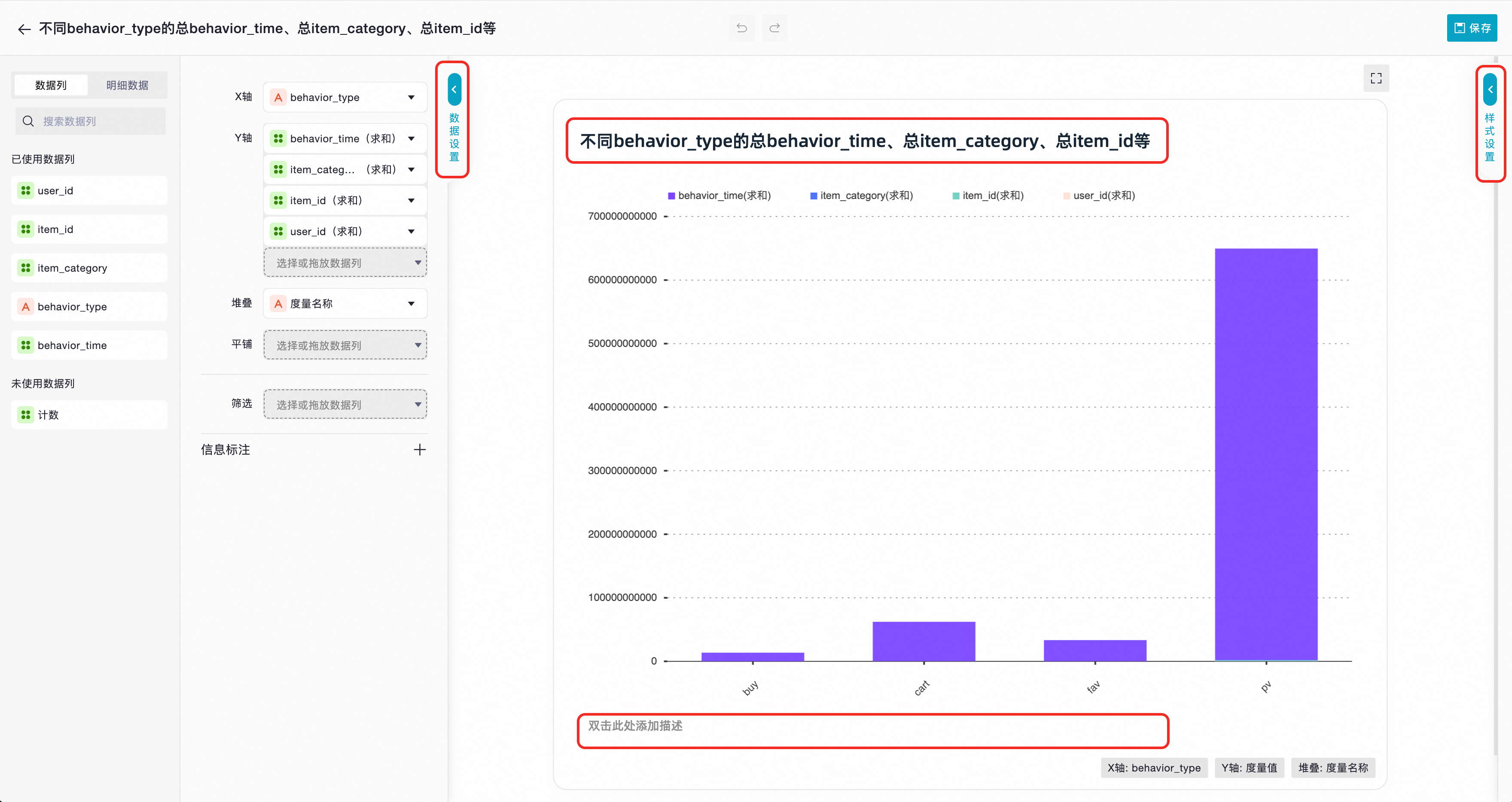Click the back arrow icon

[x=24, y=29]
